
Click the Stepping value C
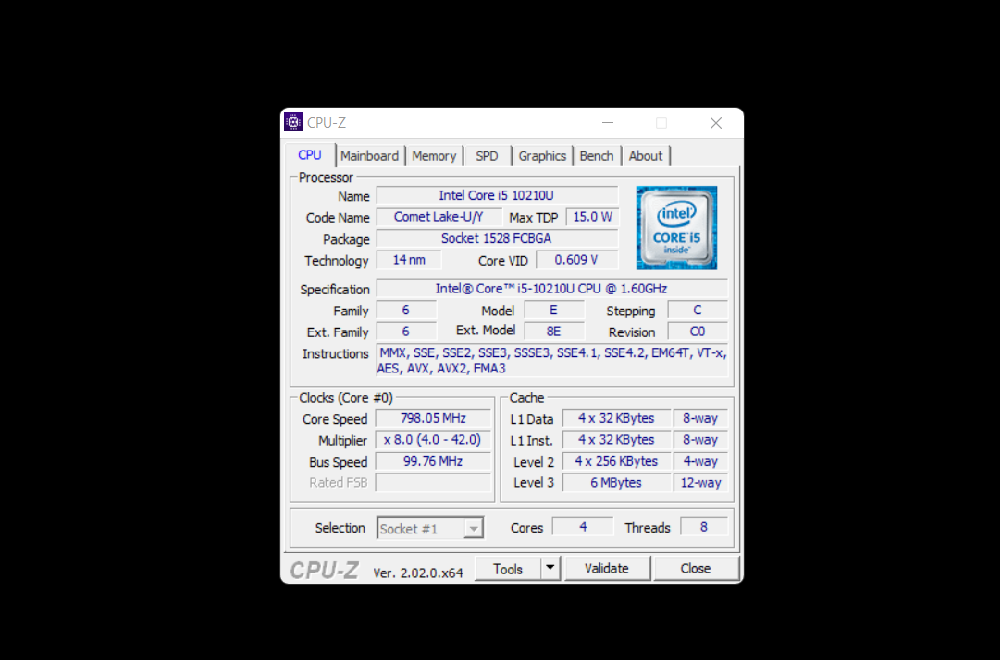click(x=697, y=310)
